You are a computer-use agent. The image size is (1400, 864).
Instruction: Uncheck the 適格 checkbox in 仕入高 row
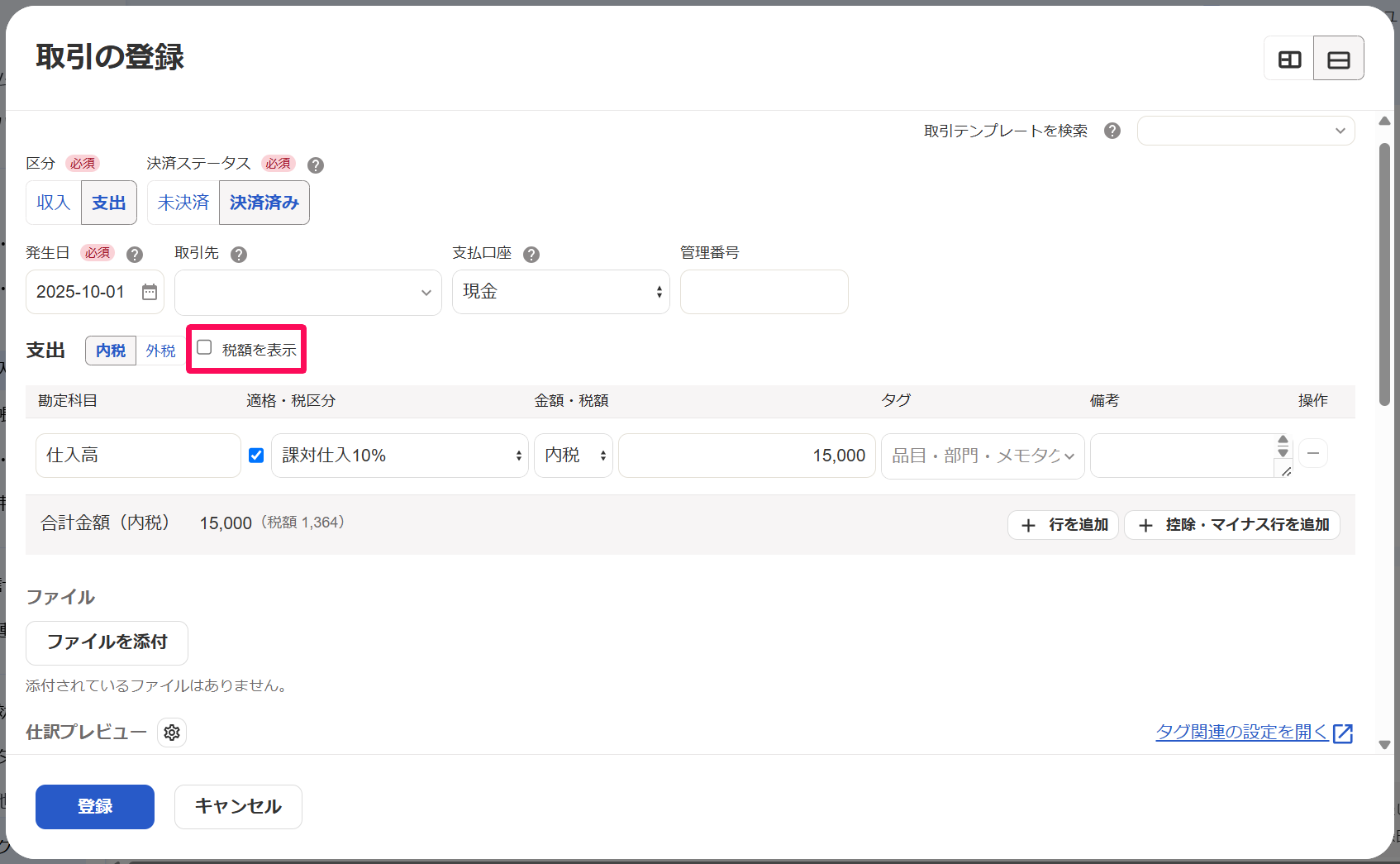point(256,456)
